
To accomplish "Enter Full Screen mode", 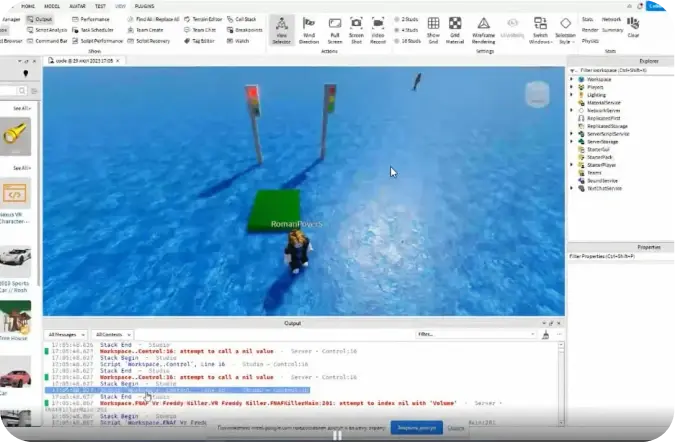I will coord(334,30).
